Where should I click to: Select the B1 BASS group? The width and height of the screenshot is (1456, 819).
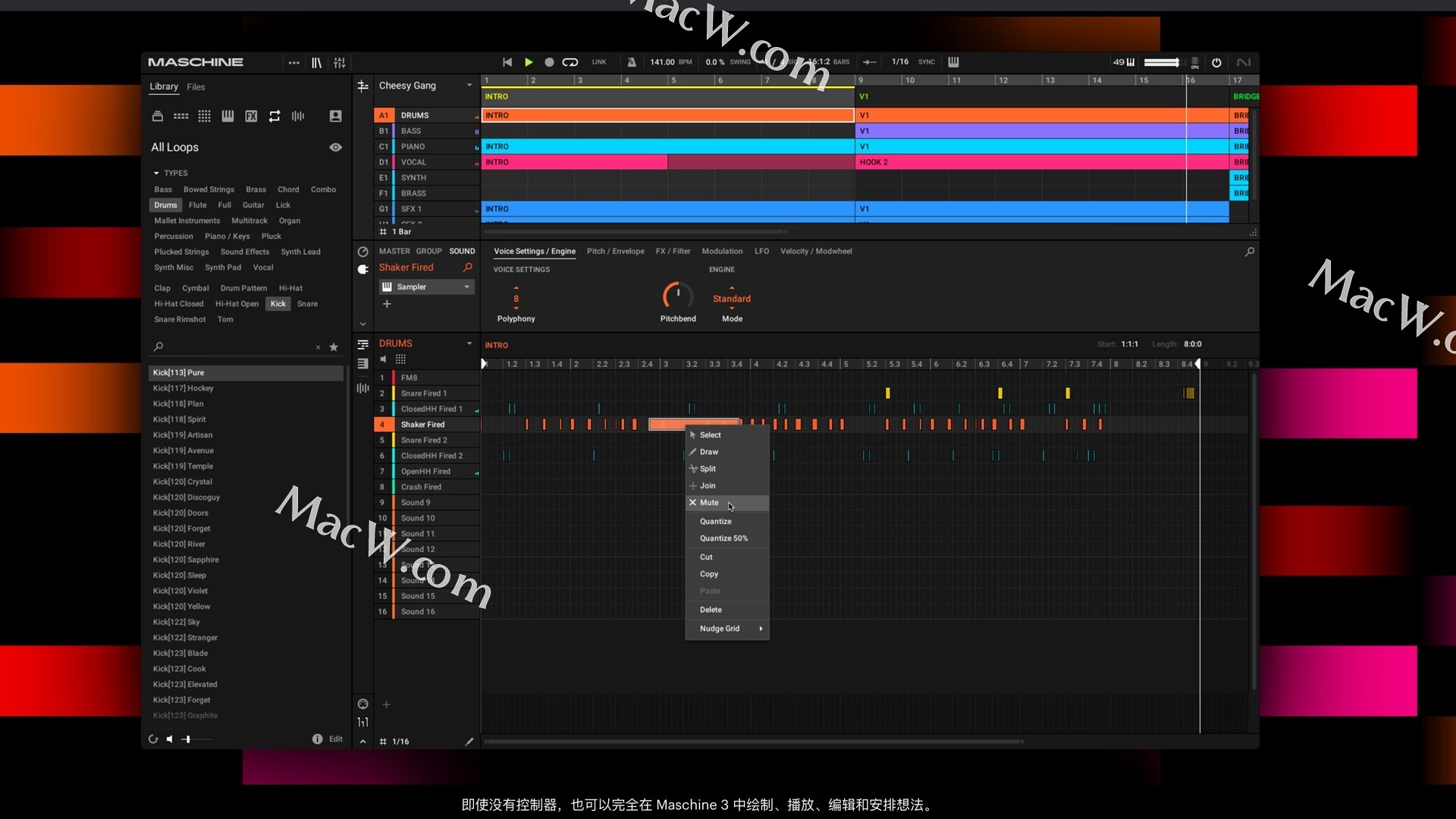(x=427, y=131)
